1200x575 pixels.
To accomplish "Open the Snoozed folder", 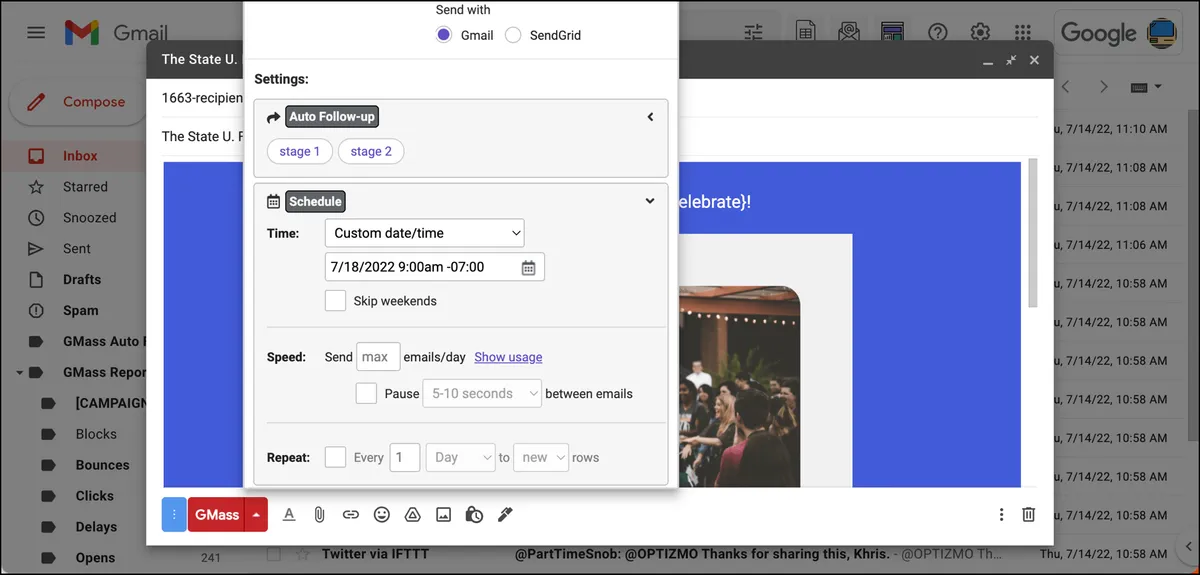I will [x=89, y=218].
